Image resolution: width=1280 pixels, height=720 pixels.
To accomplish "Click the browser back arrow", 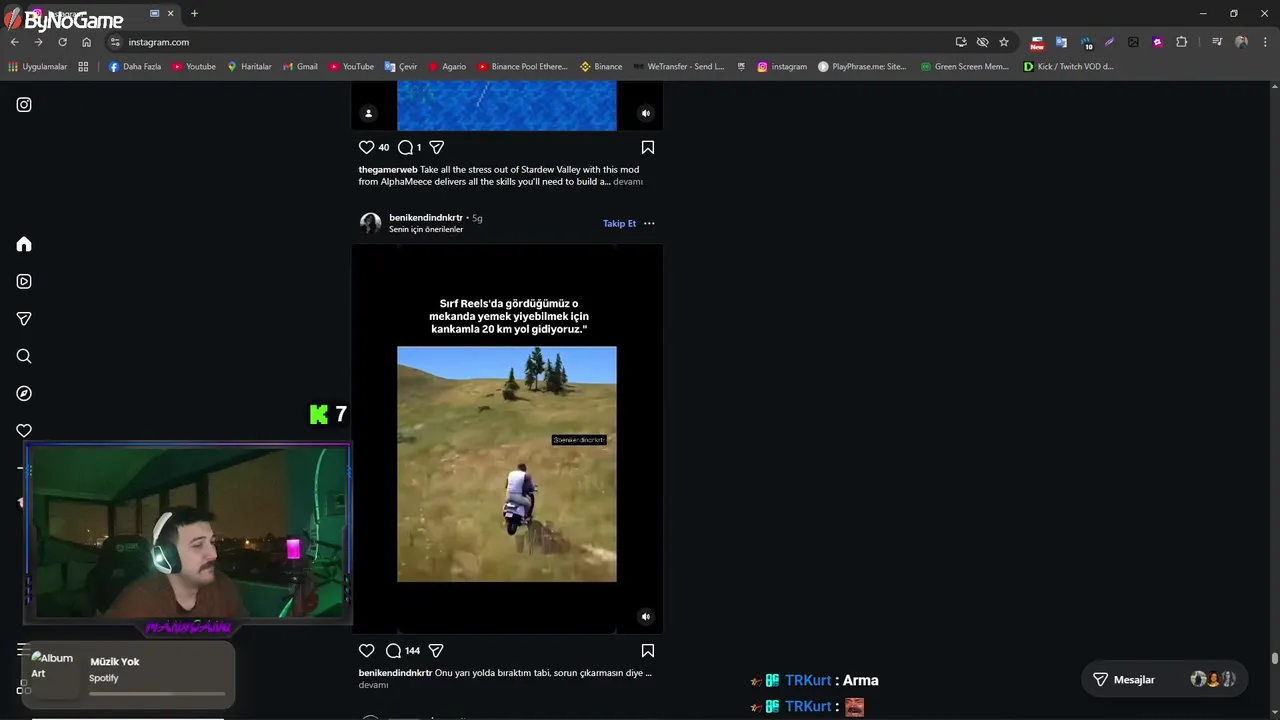I will [14, 42].
